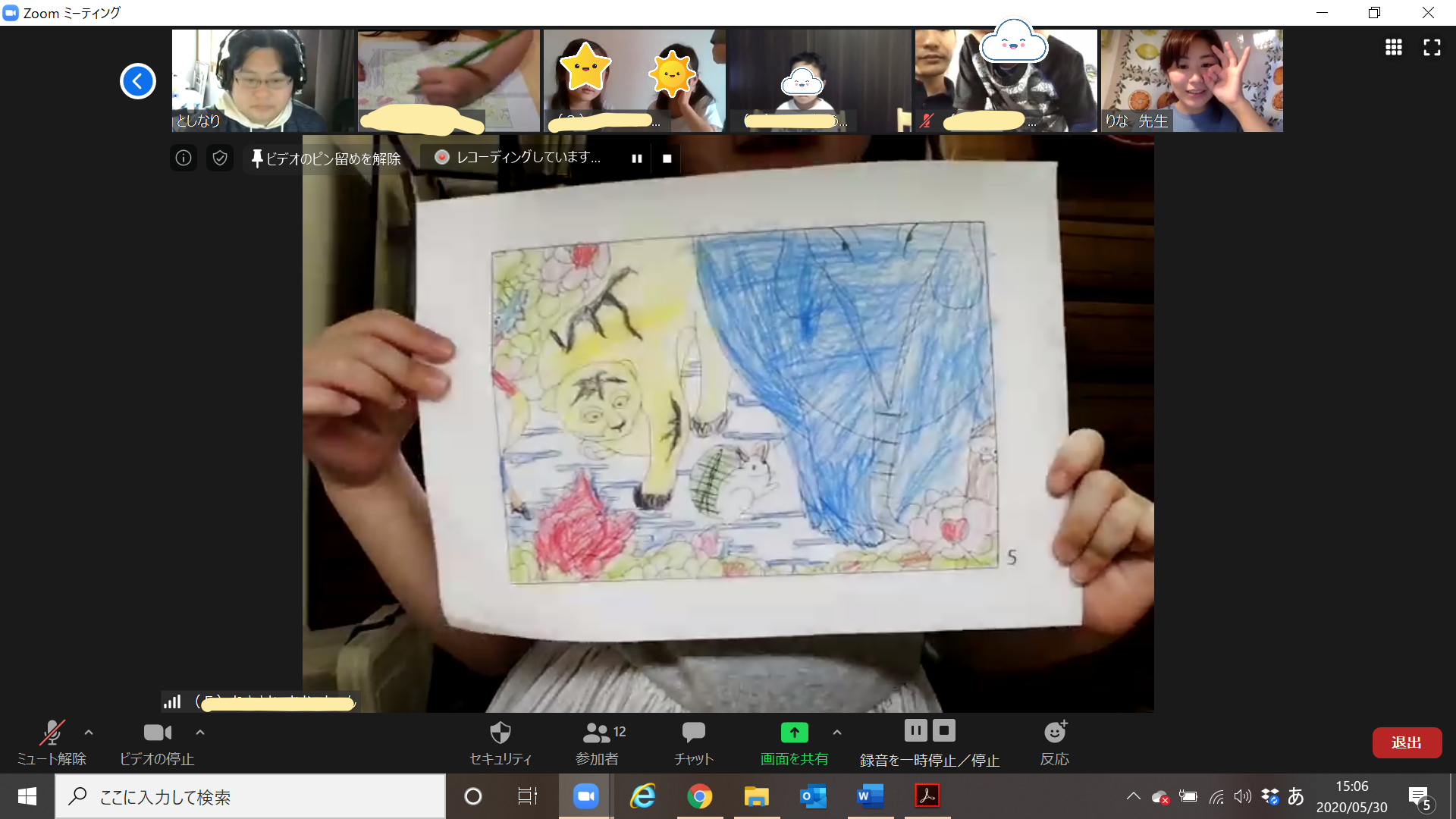Click the red Leave (退出) button

point(1406,742)
